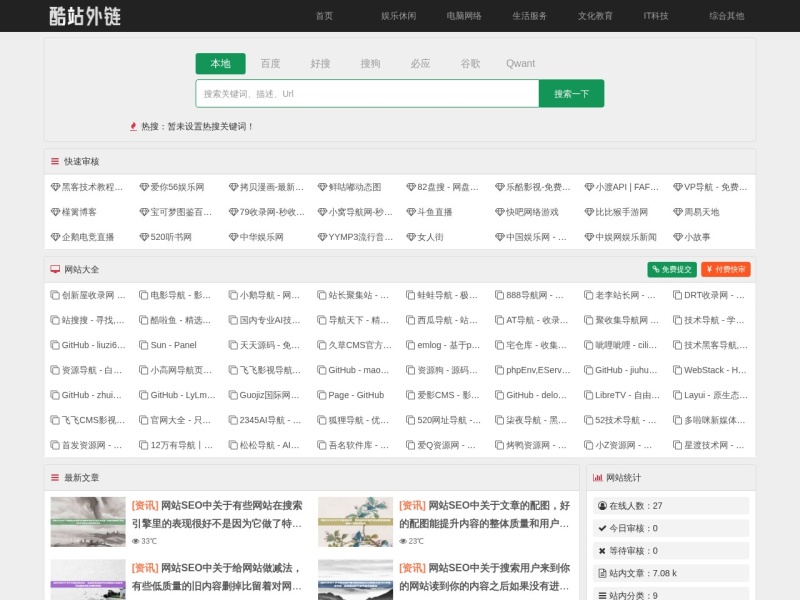
Task: Click the red flame hot-search icon
Action: pyautogui.click(x=133, y=126)
